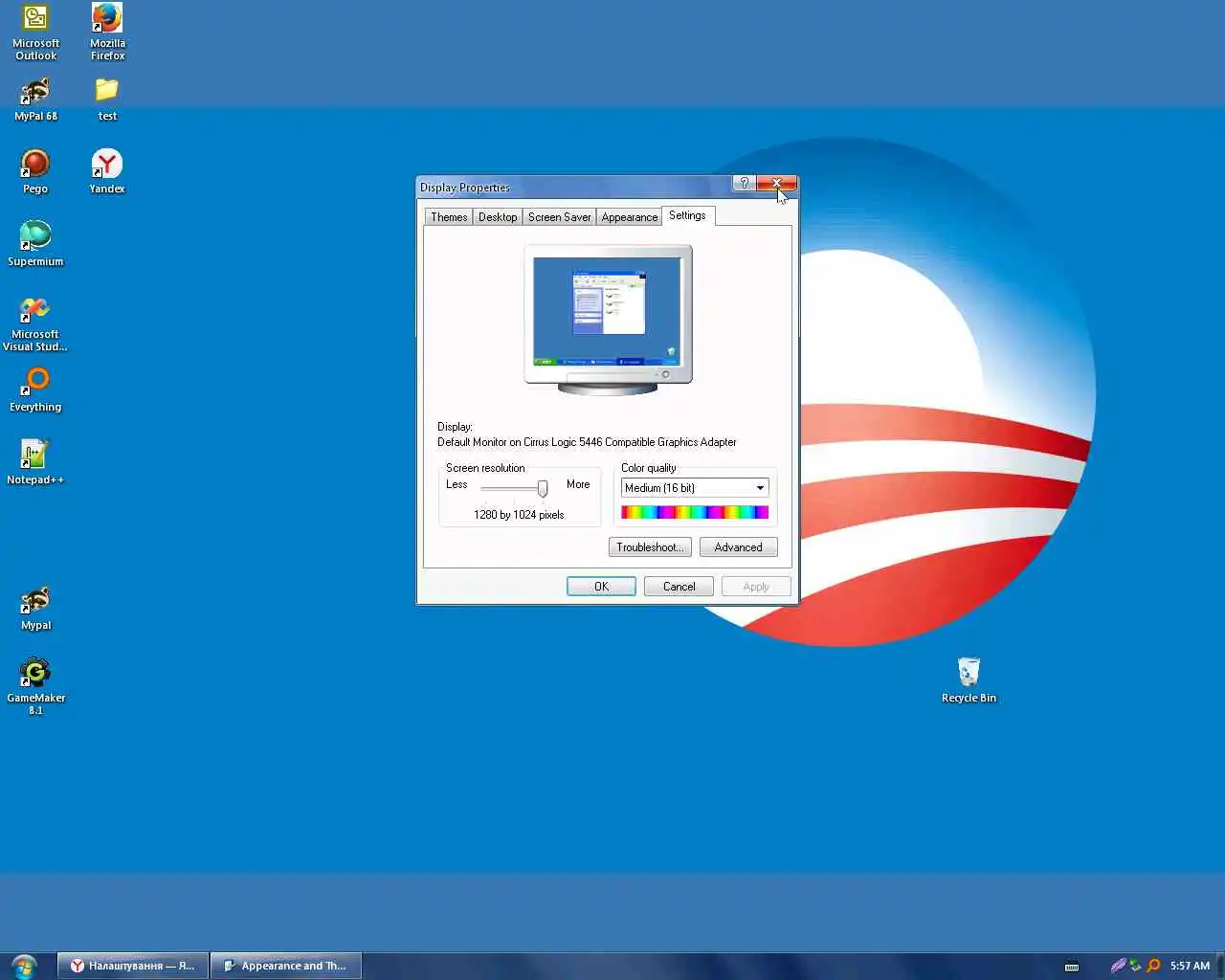Open Advanced display settings

(x=738, y=547)
